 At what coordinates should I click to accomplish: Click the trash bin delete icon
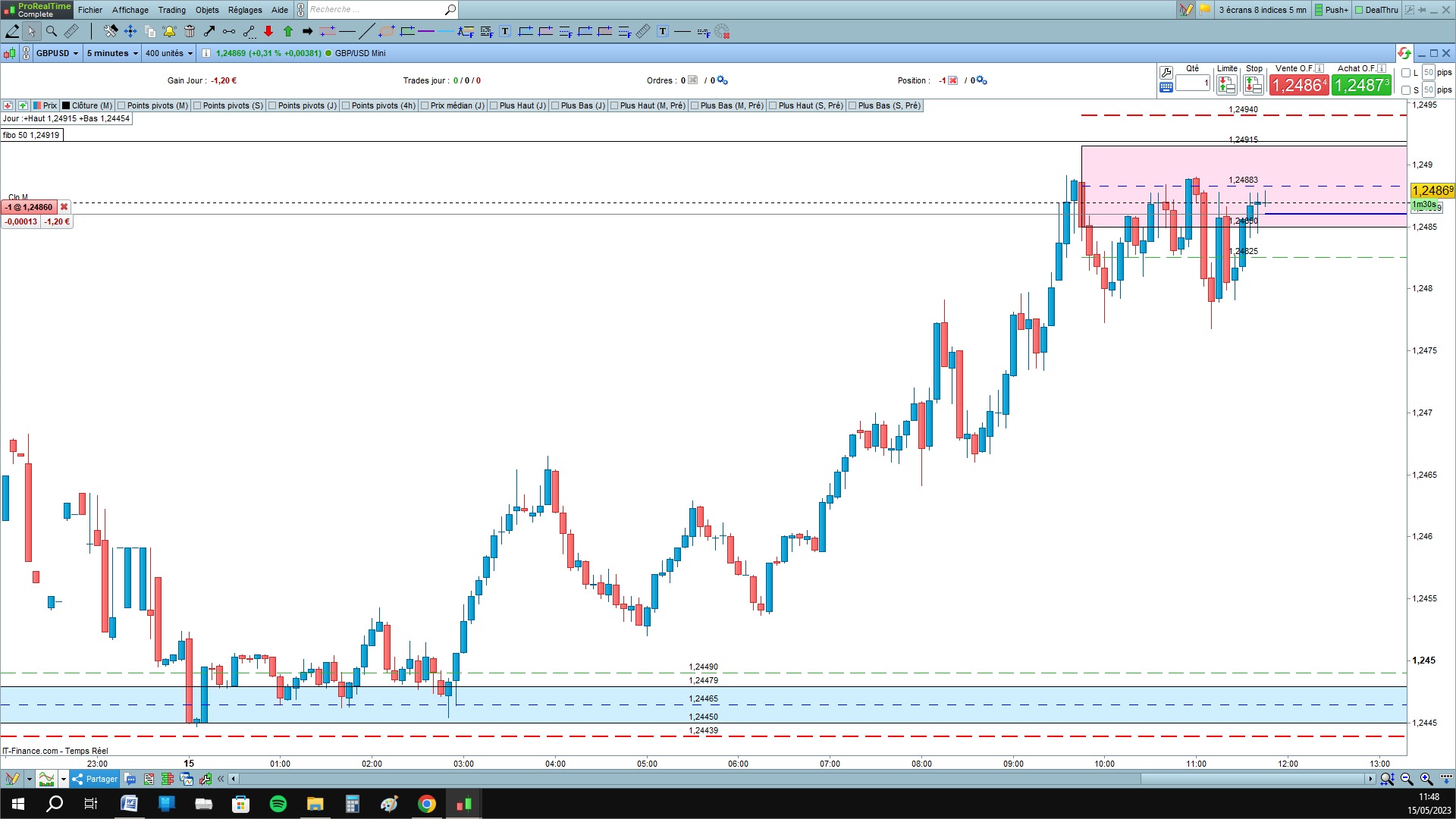pyautogui.click(x=190, y=31)
